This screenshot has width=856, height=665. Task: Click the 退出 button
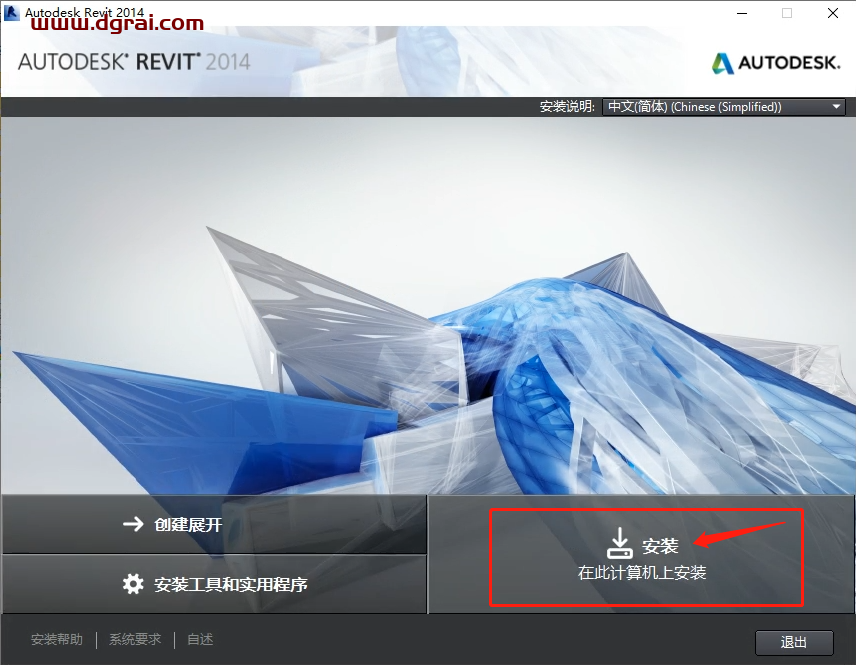click(x=794, y=642)
